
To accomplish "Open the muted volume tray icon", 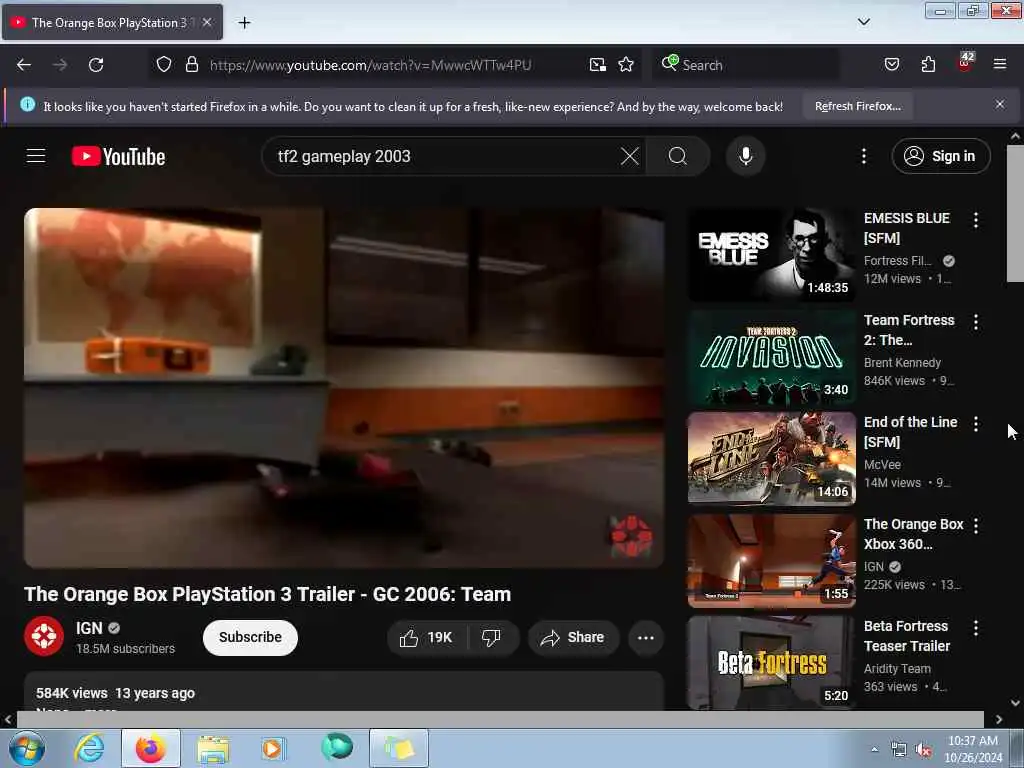I will coord(923,750).
